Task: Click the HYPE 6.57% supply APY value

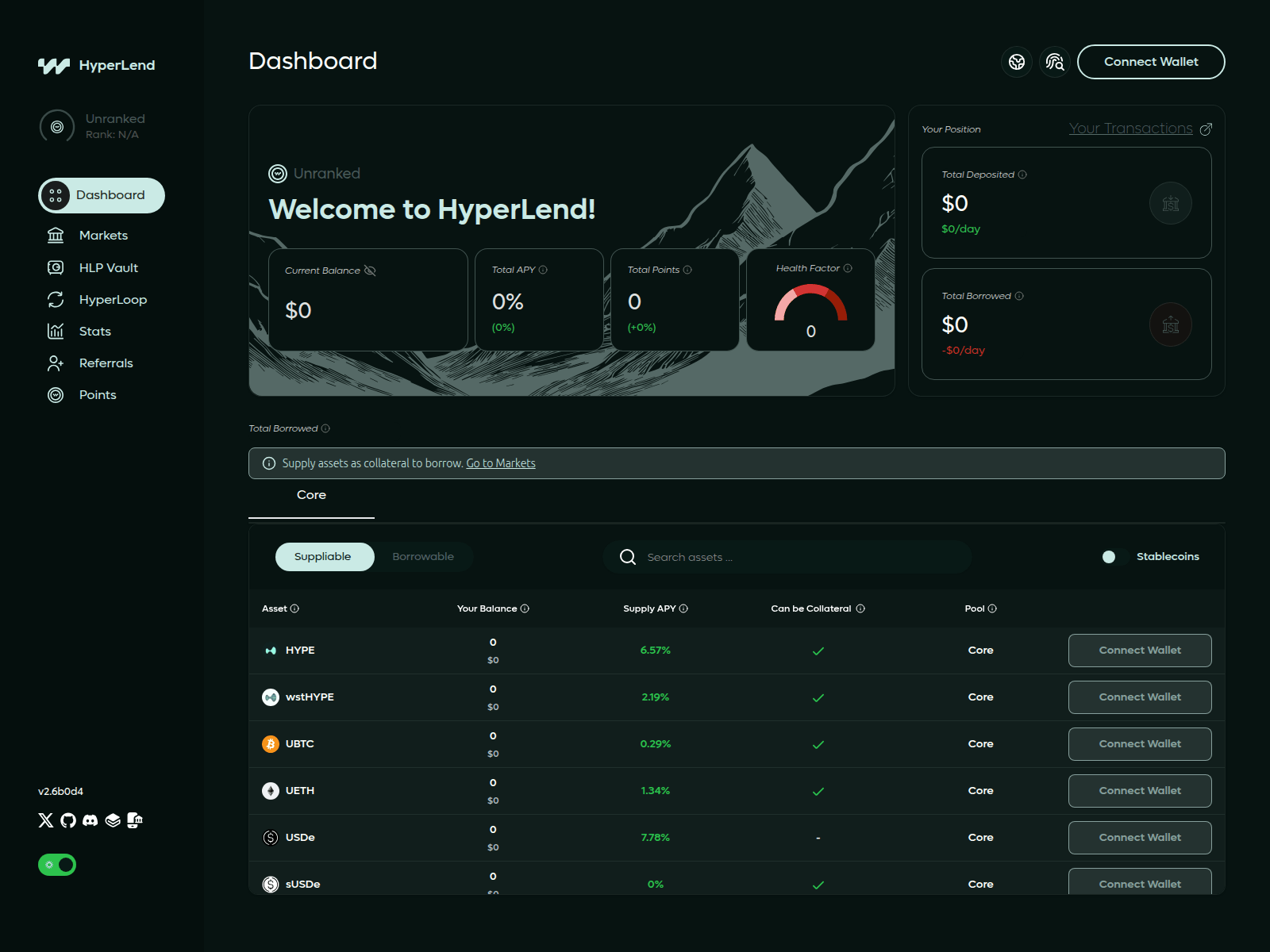Action: click(x=656, y=651)
